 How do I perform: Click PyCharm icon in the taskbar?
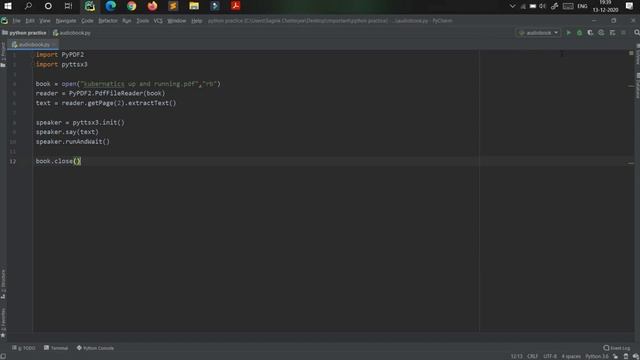point(89,6)
